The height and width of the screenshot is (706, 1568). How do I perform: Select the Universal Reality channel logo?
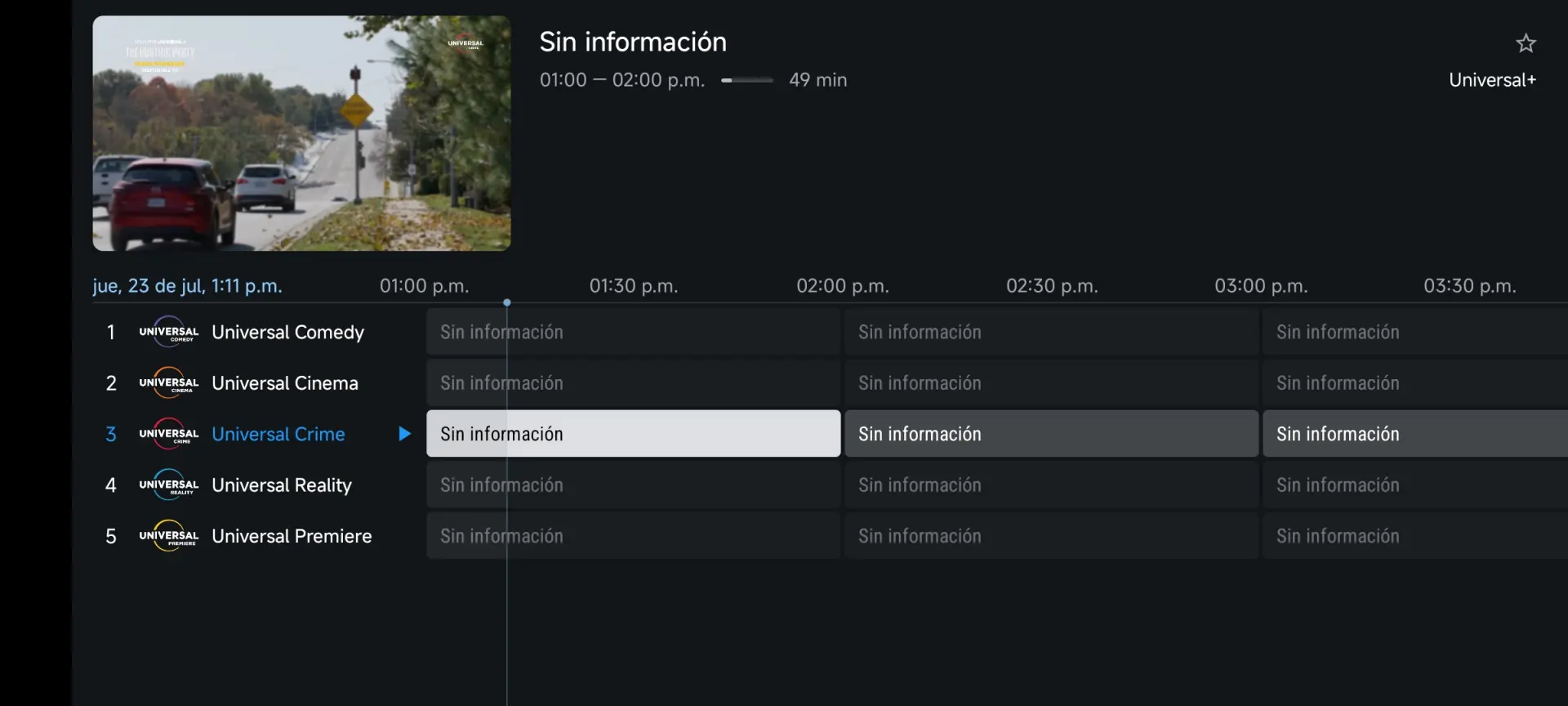(169, 485)
